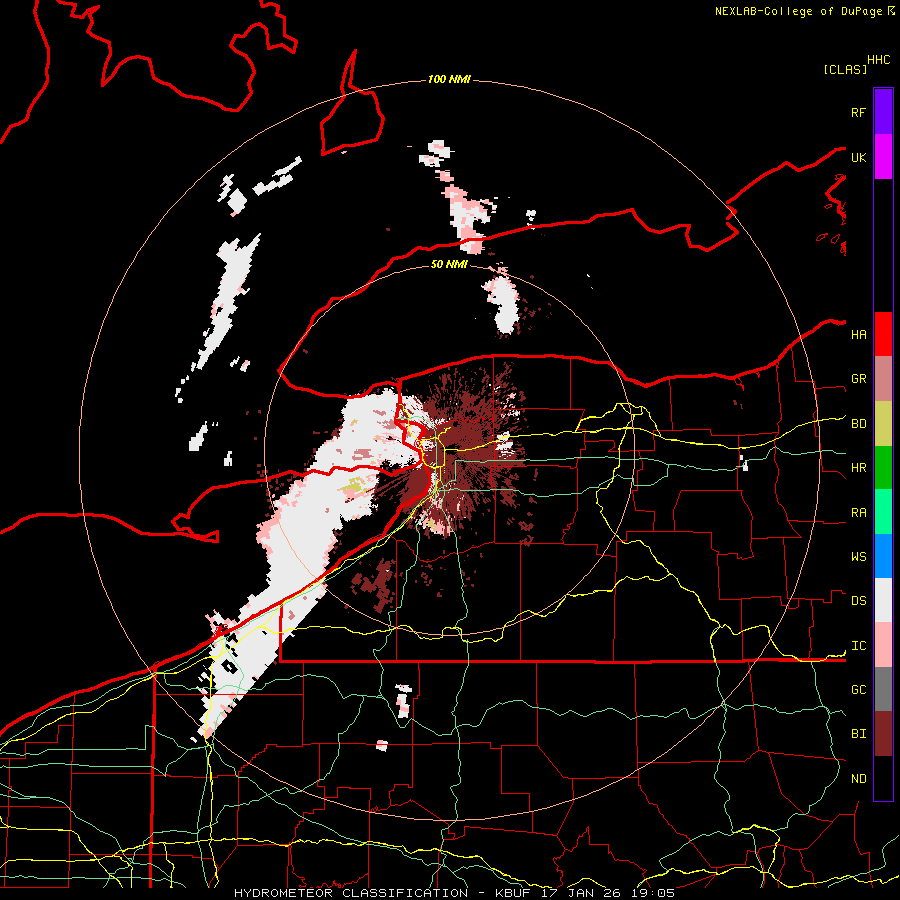Click the ND black legend swatch

[883, 778]
